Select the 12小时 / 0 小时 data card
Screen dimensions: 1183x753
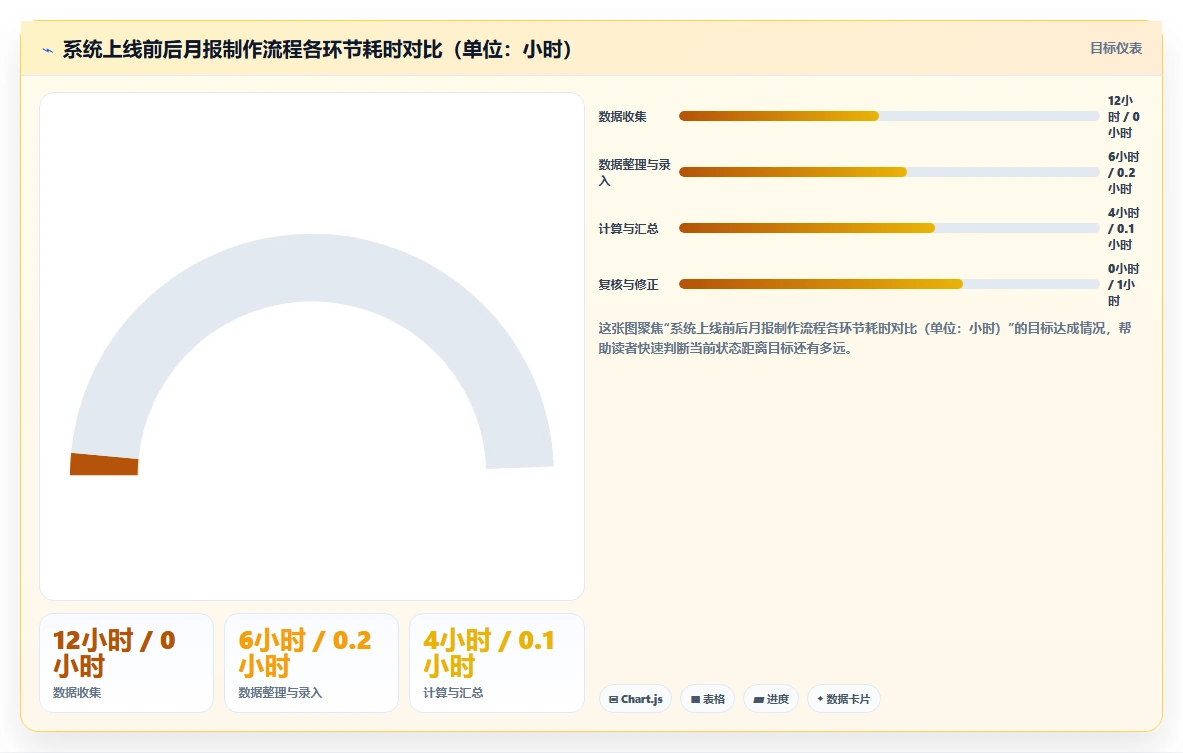(126, 662)
